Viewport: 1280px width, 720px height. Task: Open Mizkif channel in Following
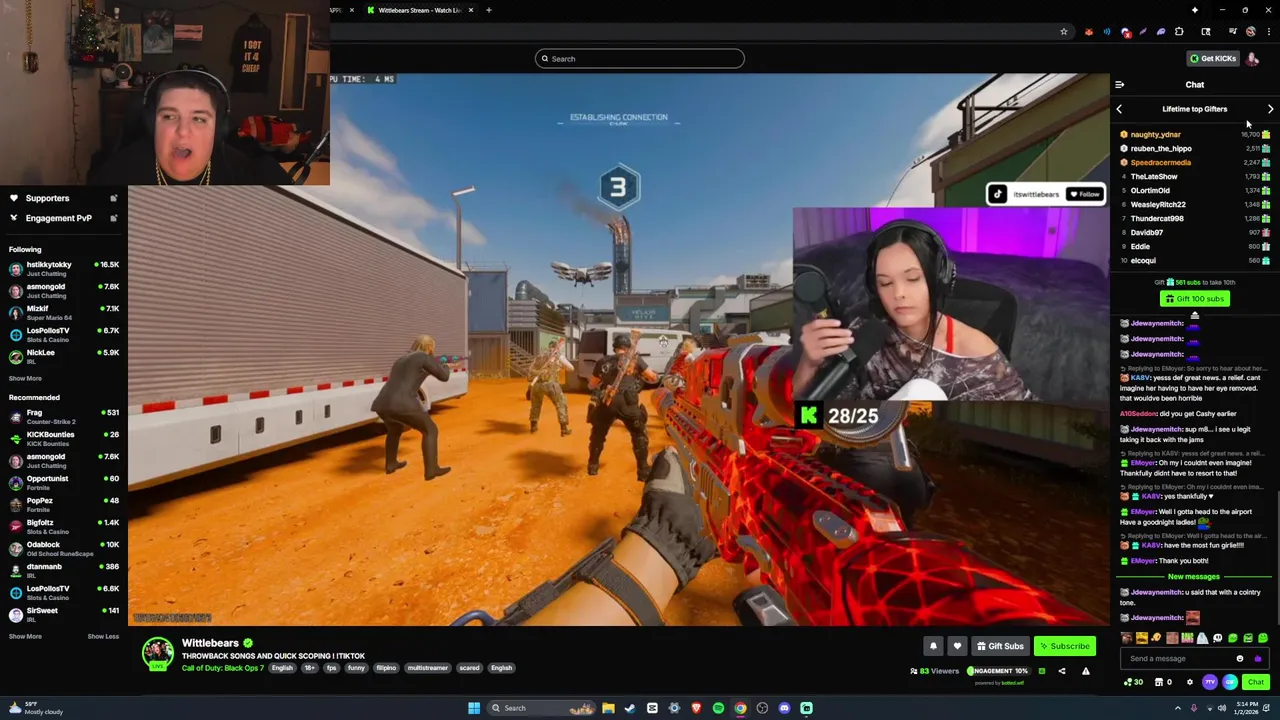coord(63,313)
